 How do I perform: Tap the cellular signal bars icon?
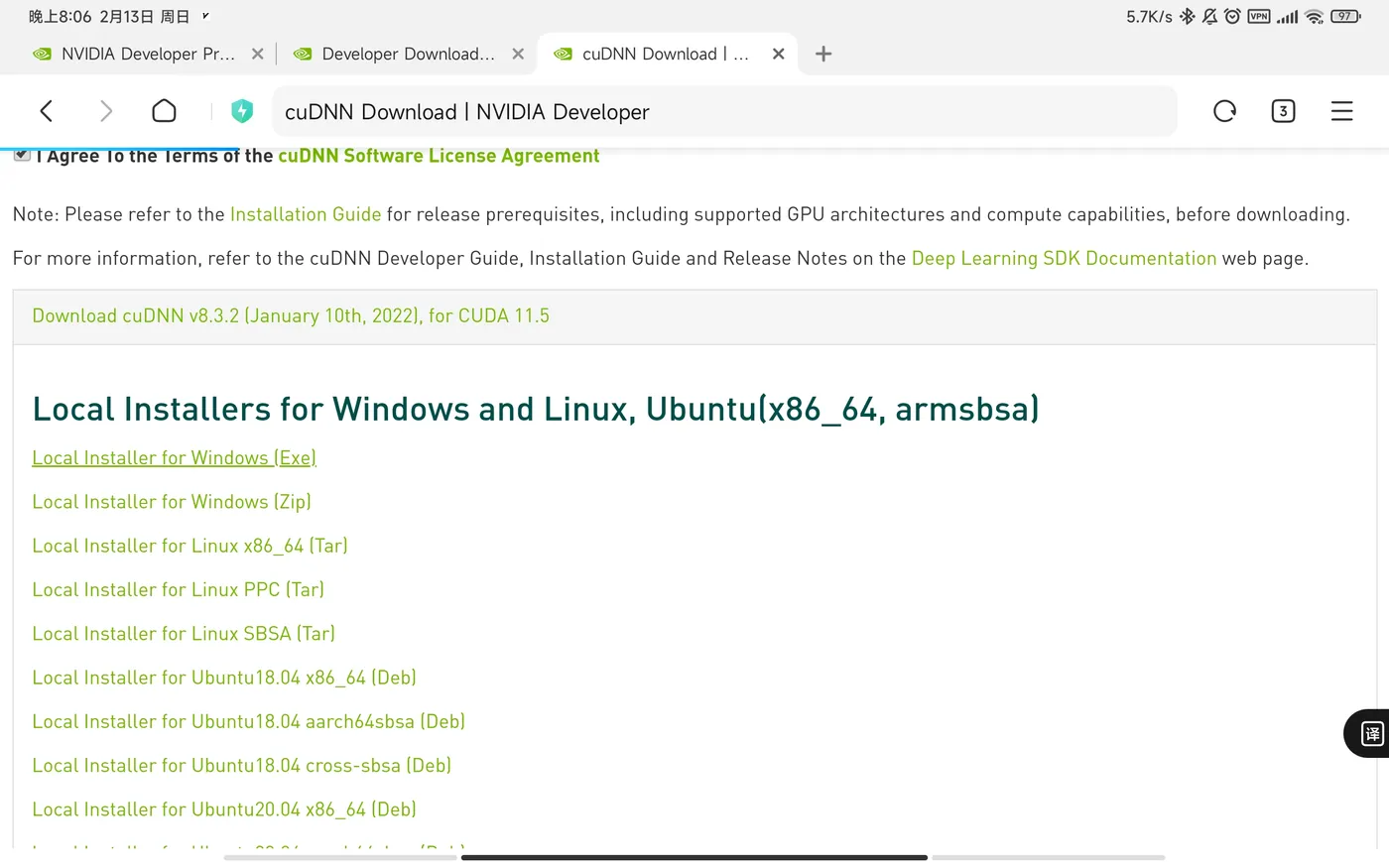pyautogui.click(x=1287, y=16)
